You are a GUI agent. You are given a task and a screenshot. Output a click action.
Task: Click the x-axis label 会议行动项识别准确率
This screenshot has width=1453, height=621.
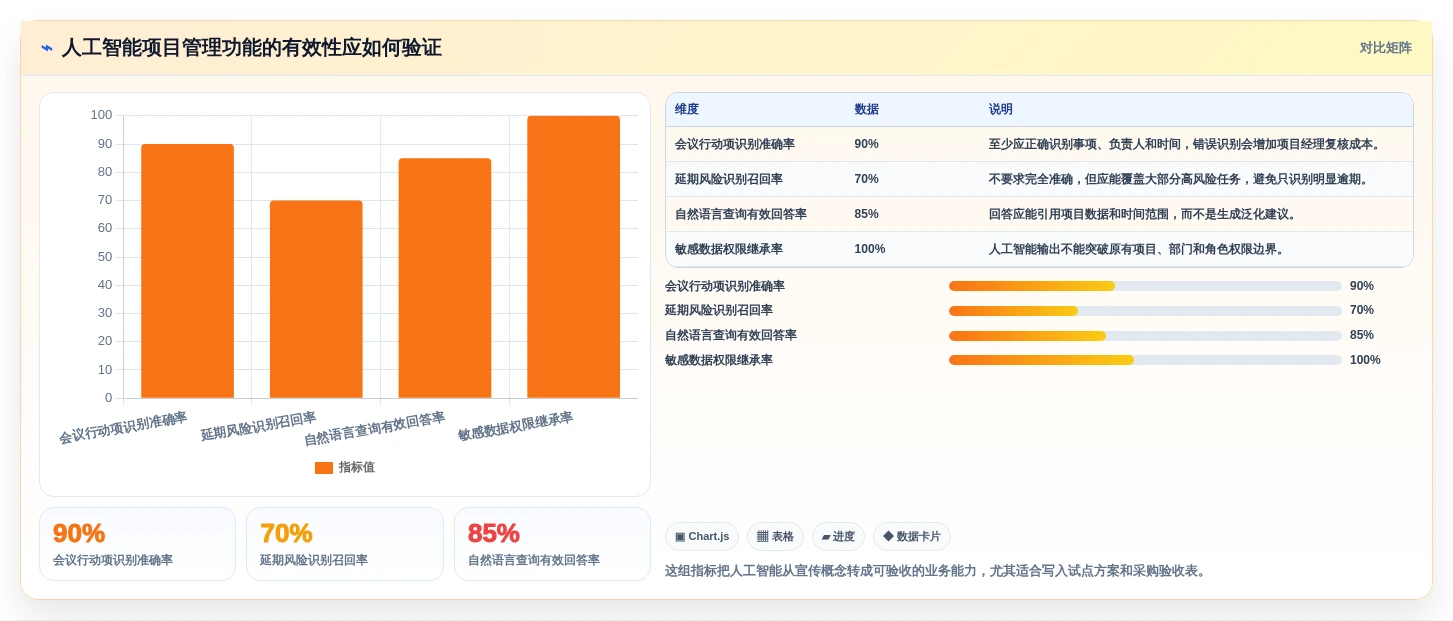(x=123, y=428)
